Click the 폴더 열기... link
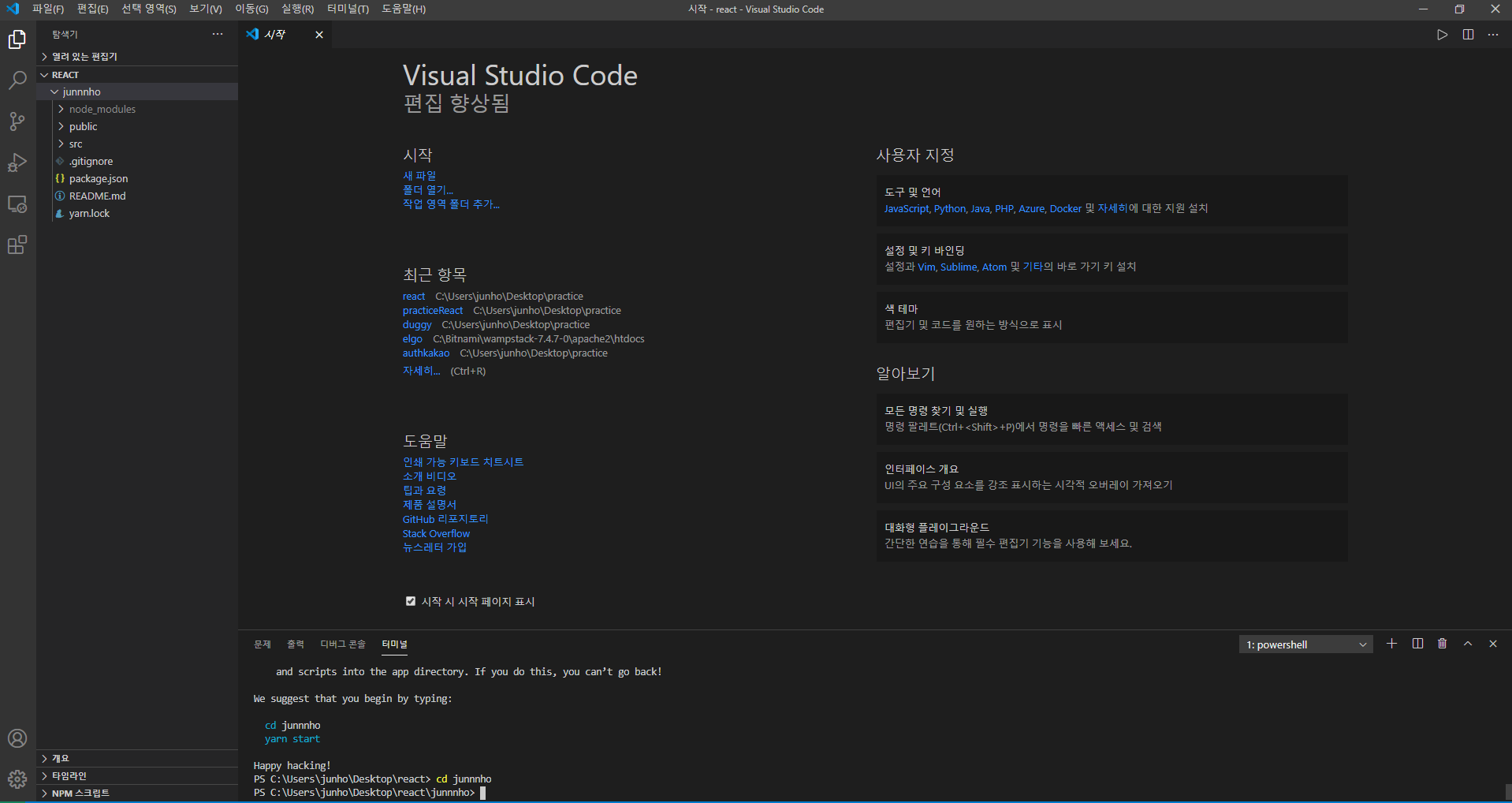 (428, 190)
